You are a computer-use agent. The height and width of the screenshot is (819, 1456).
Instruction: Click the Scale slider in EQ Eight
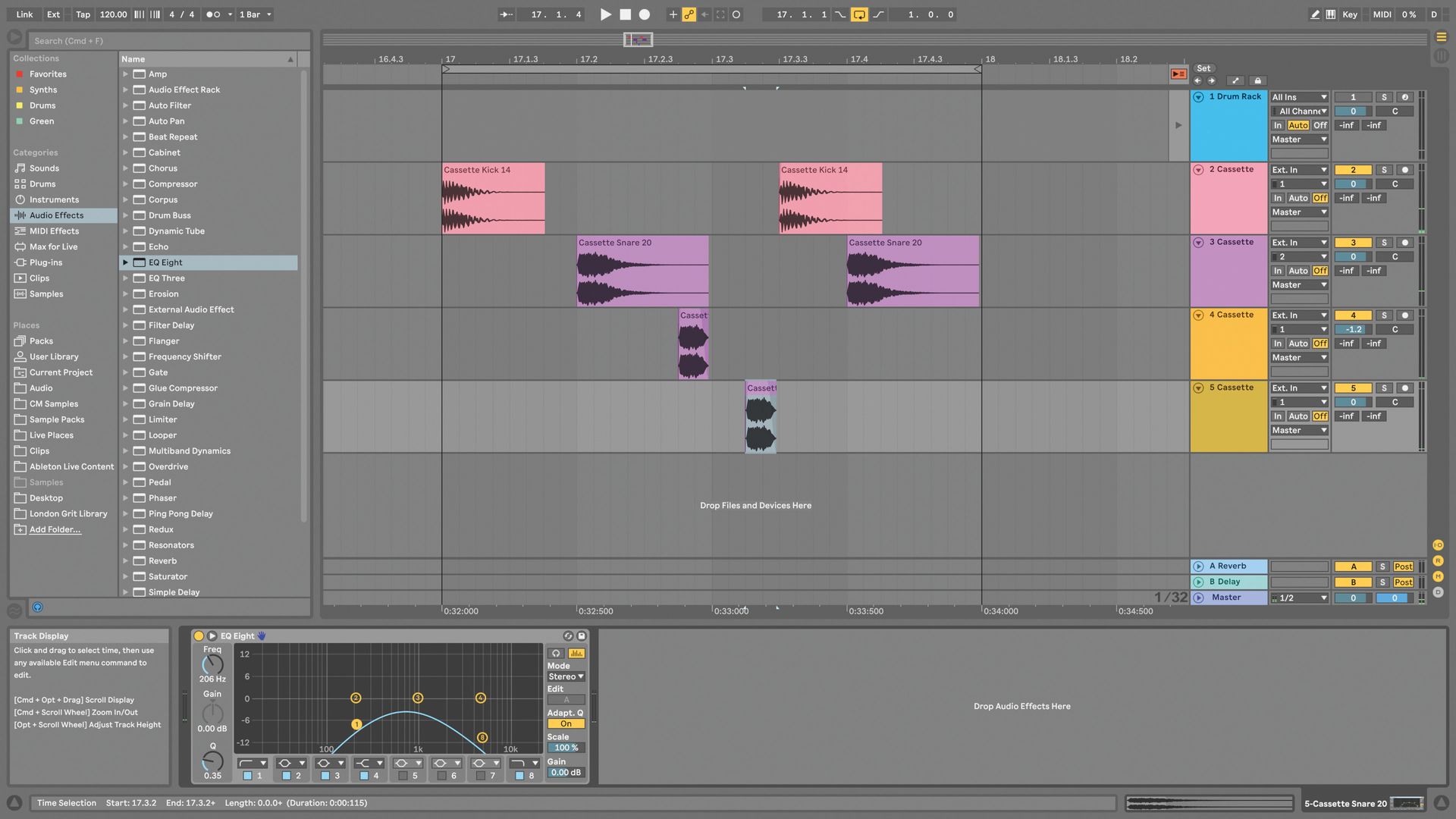[566, 747]
